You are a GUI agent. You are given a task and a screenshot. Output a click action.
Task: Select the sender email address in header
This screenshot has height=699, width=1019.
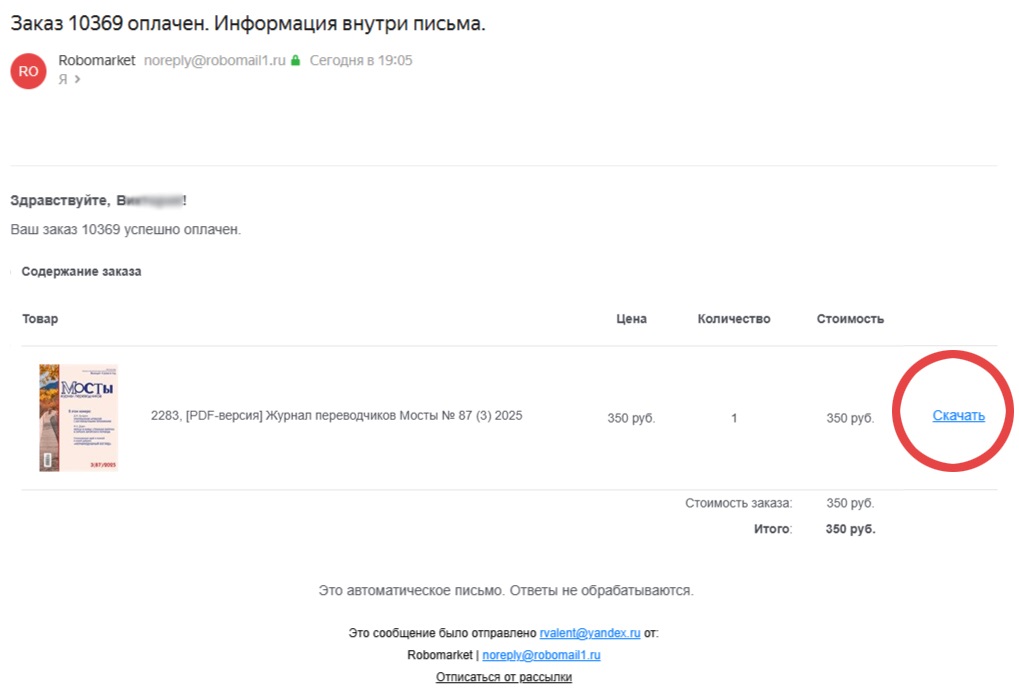pos(215,61)
